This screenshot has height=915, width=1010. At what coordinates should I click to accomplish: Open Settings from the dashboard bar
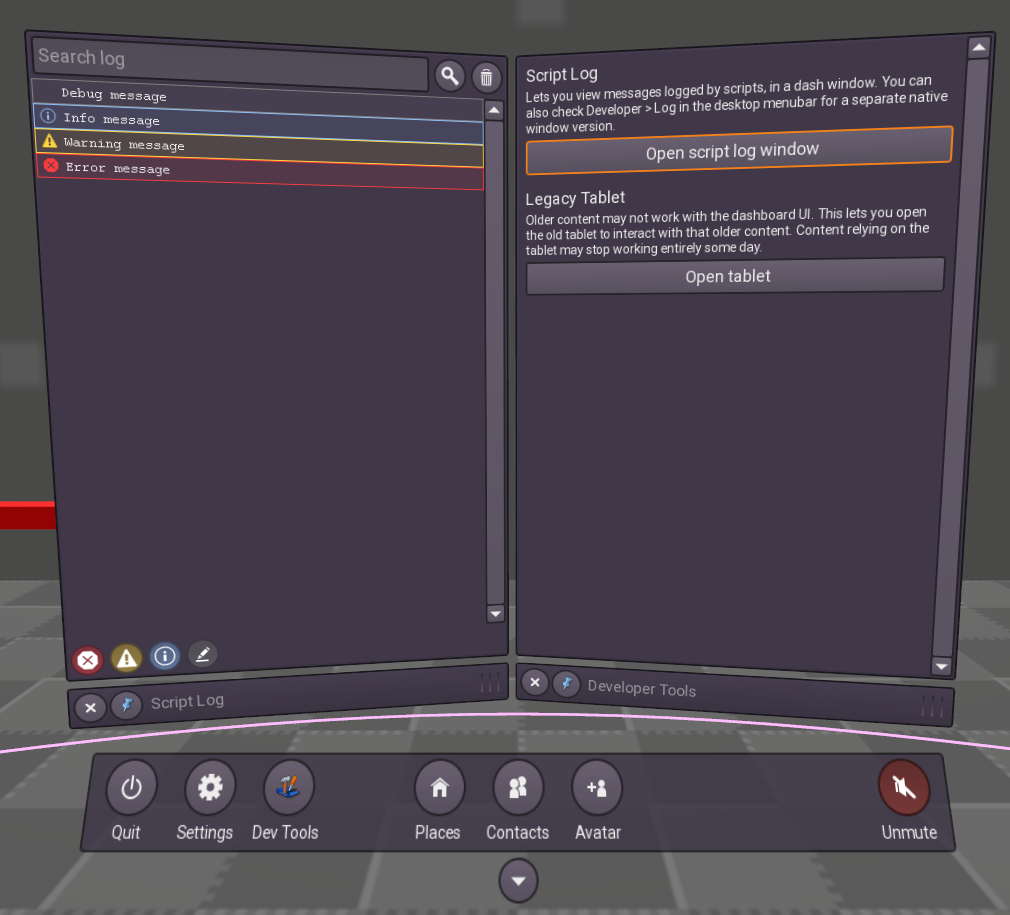[210, 787]
